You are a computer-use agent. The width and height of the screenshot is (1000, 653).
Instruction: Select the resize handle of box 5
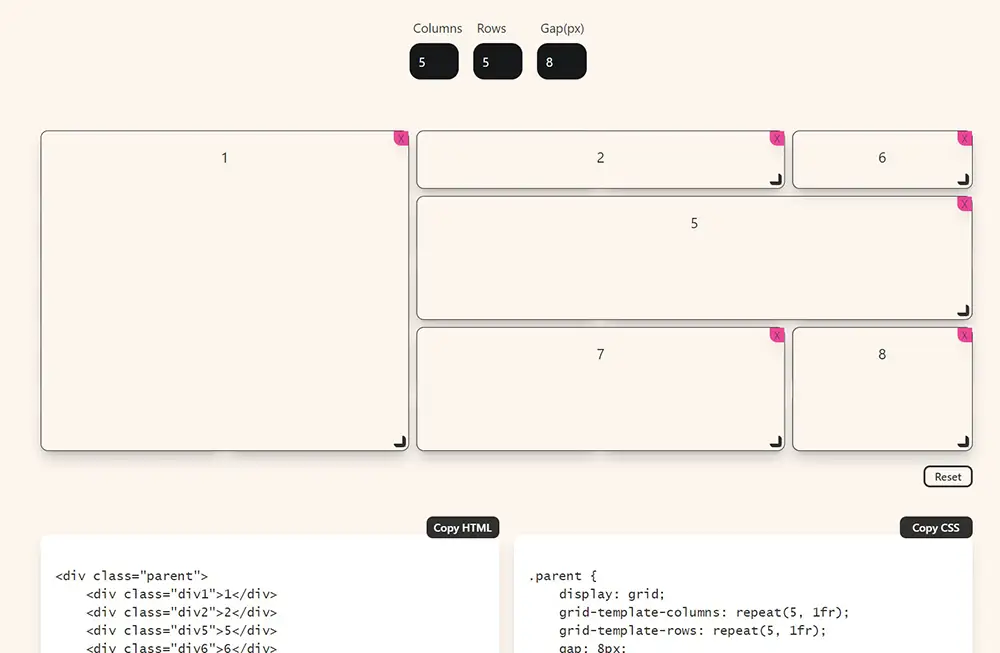(x=964, y=311)
